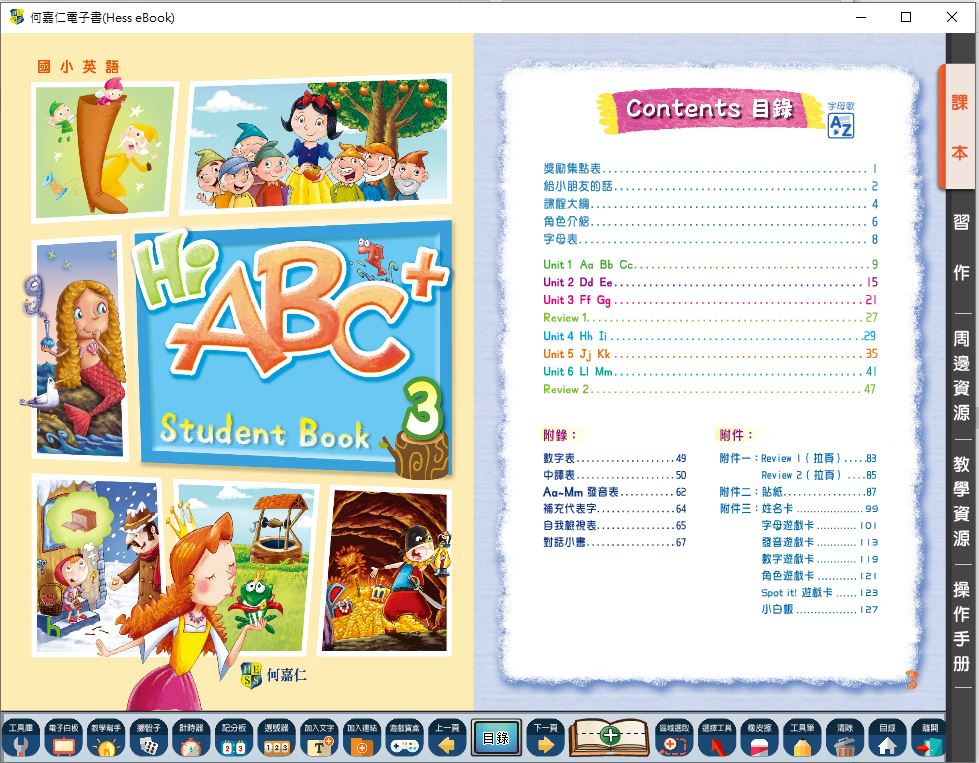Select the 區域選取 region capture tool

tap(674, 738)
